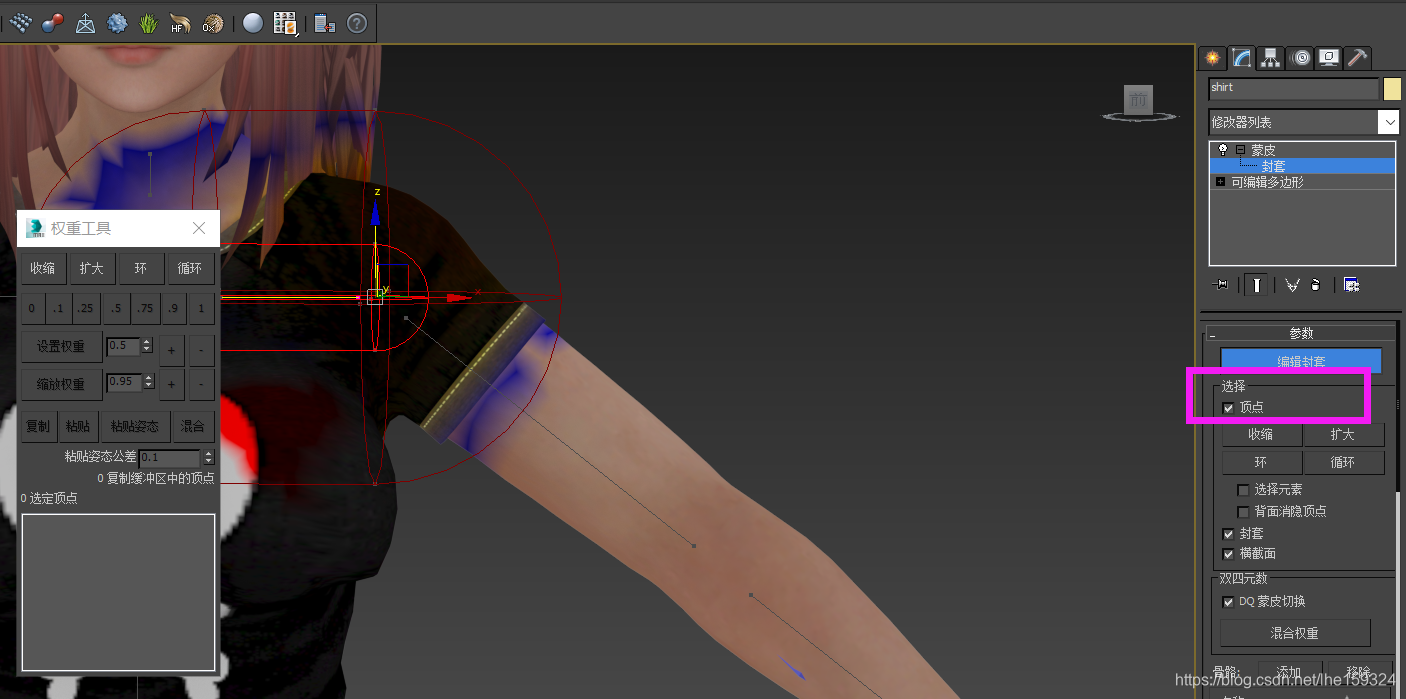Viewport: 1406px width, 699px height.
Task: Click the configure modifier sets icon
Action: point(1351,285)
